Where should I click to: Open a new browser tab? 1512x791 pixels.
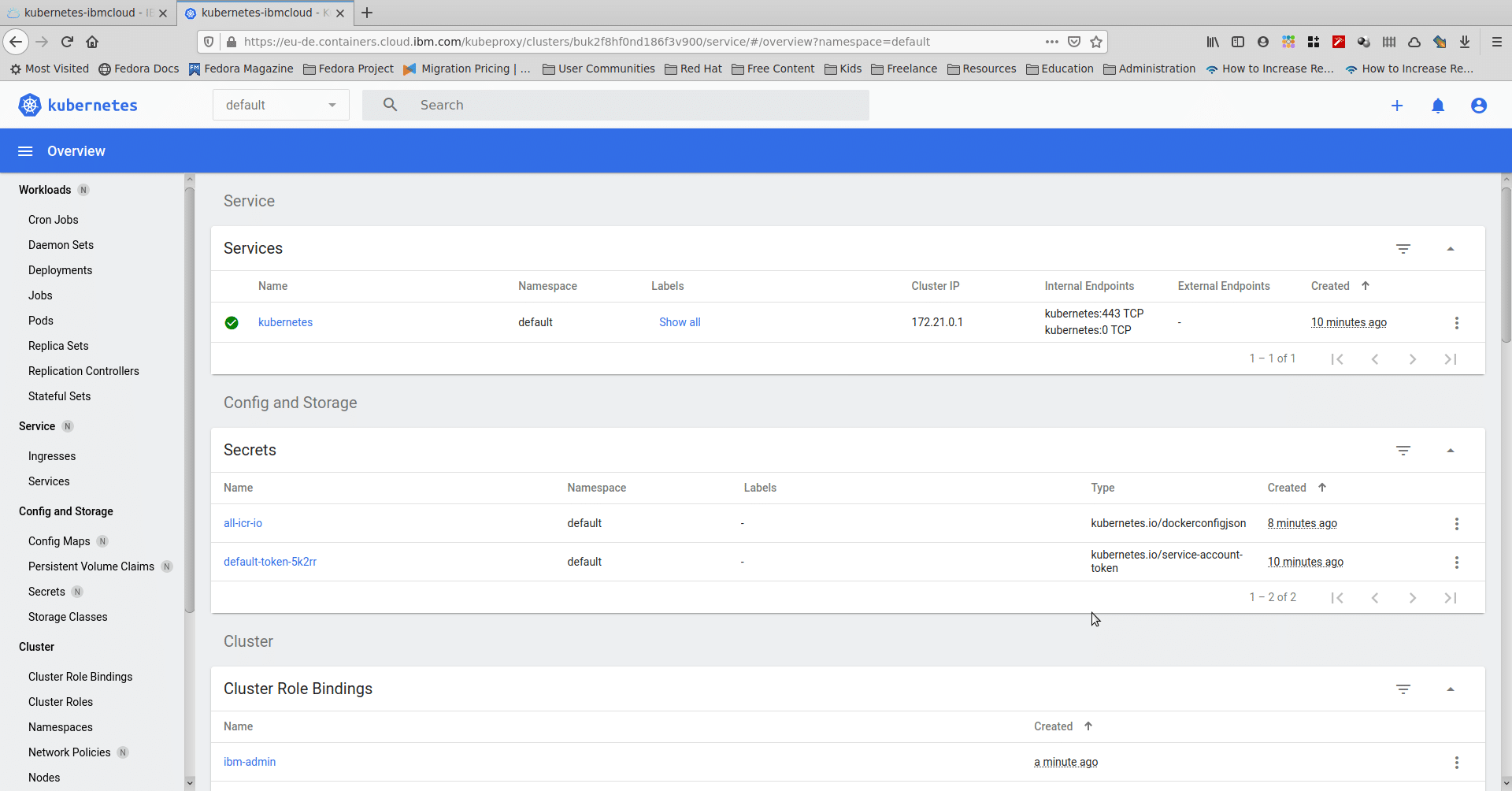(367, 13)
